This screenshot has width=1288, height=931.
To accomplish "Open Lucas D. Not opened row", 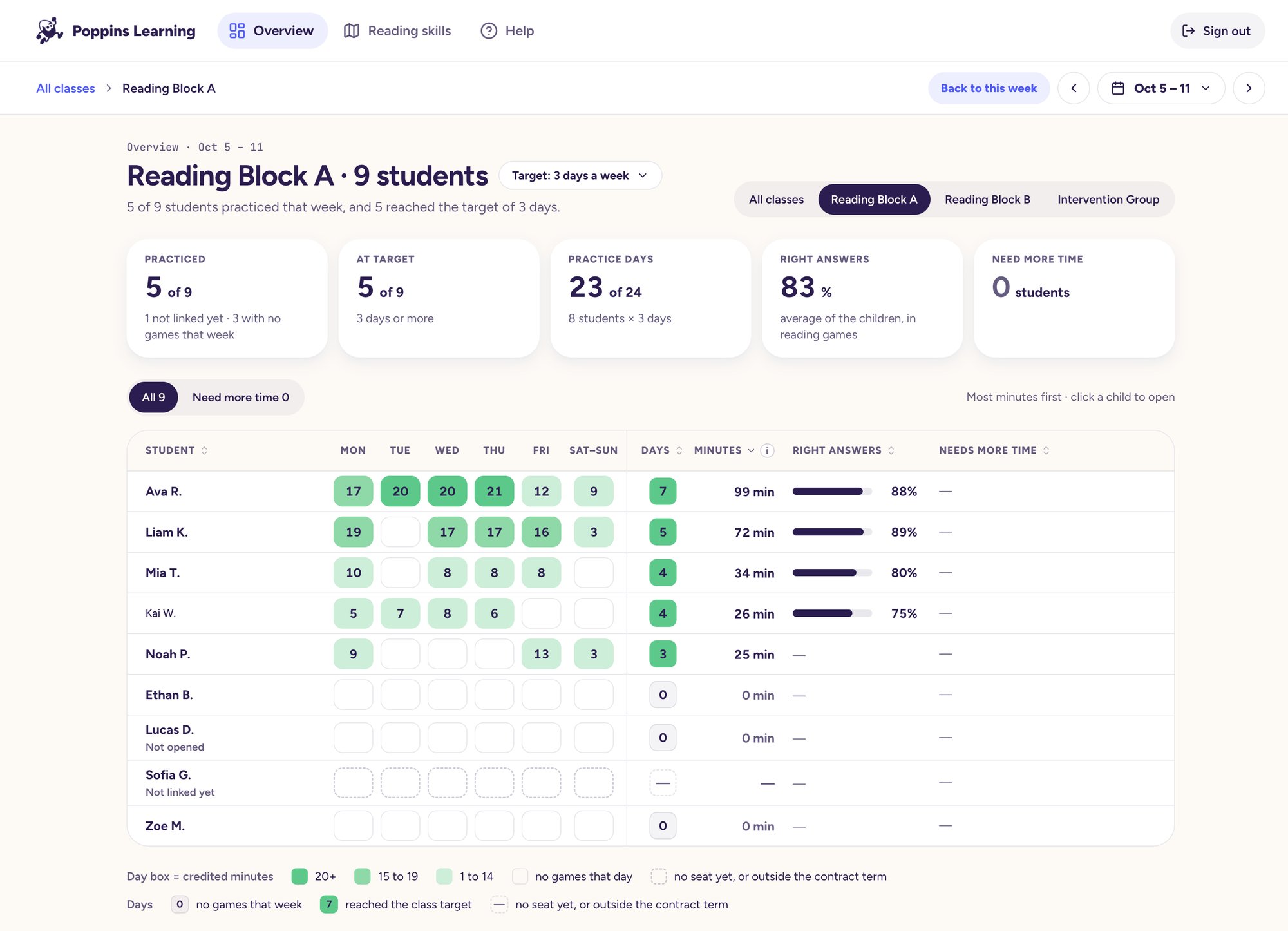I will pos(650,738).
